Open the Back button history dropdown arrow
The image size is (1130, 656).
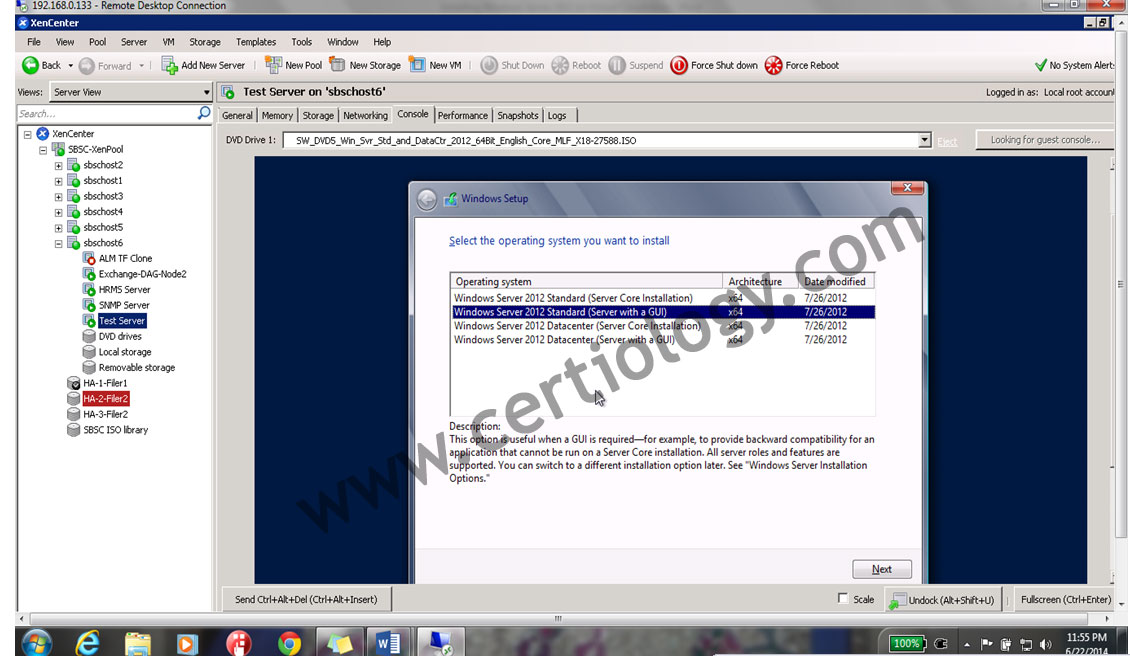click(x=71, y=66)
